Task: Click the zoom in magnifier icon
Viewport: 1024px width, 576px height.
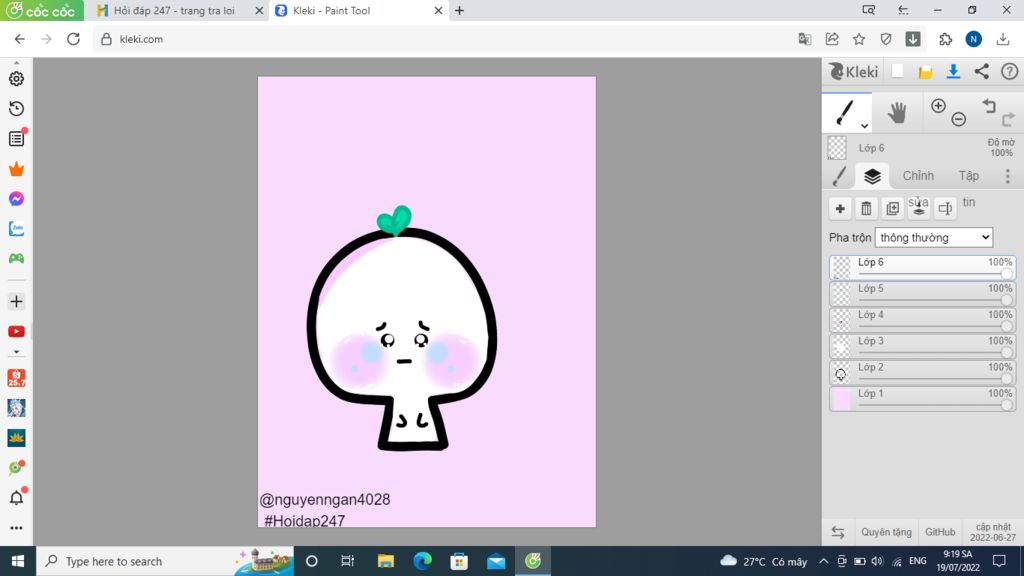Action: (x=938, y=106)
